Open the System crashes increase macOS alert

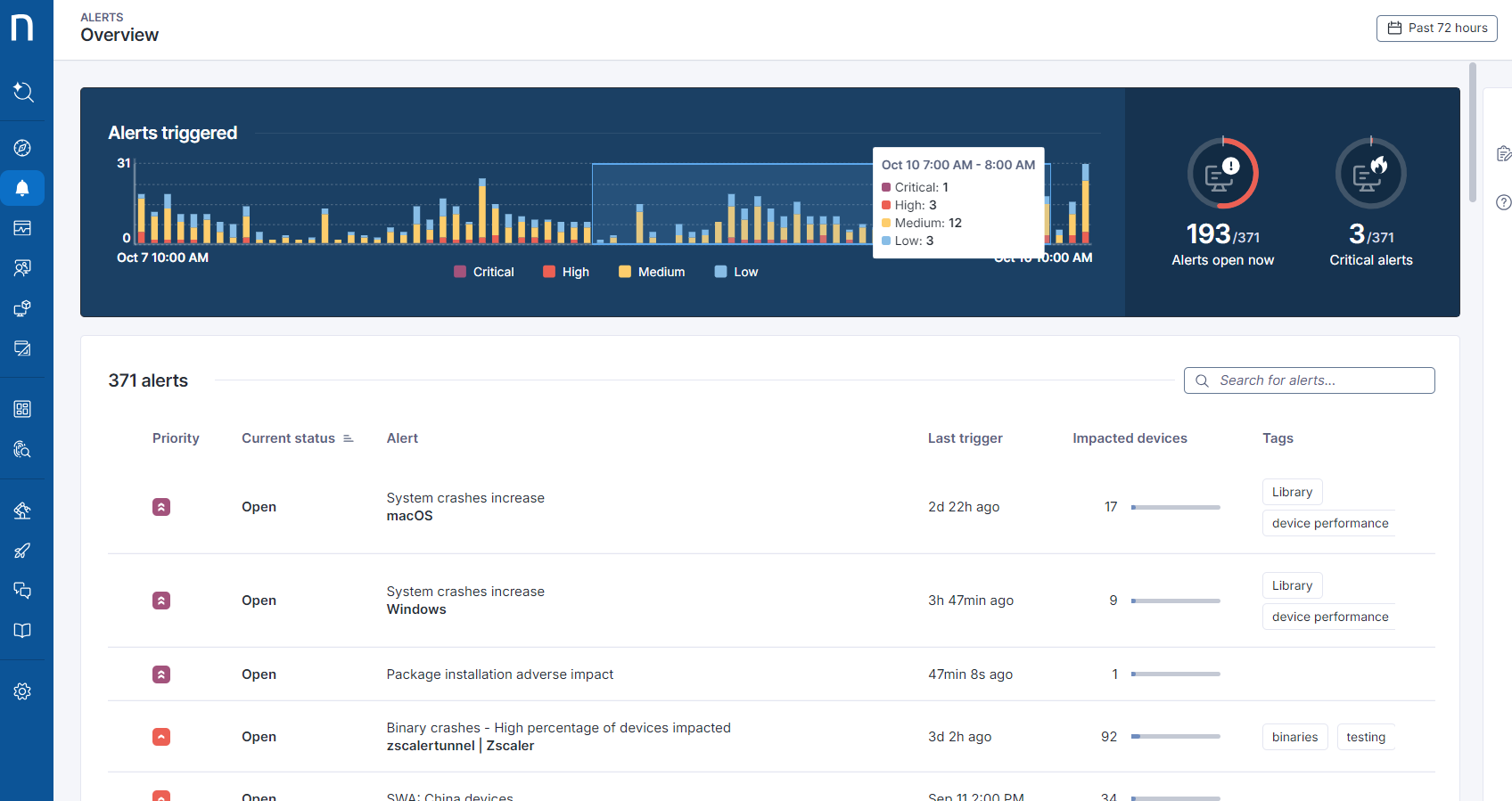click(465, 507)
